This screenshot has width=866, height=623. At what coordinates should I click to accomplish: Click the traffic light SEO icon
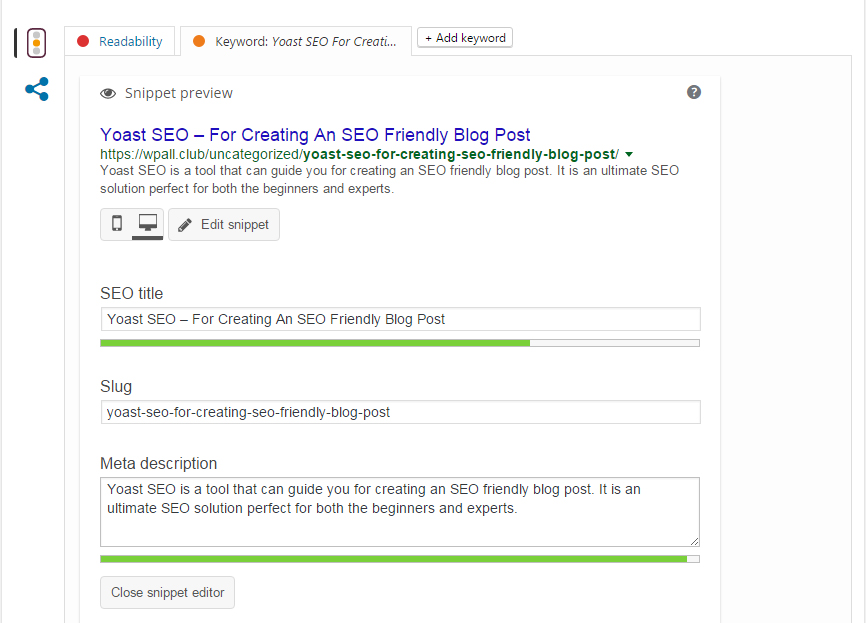(37, 43)
